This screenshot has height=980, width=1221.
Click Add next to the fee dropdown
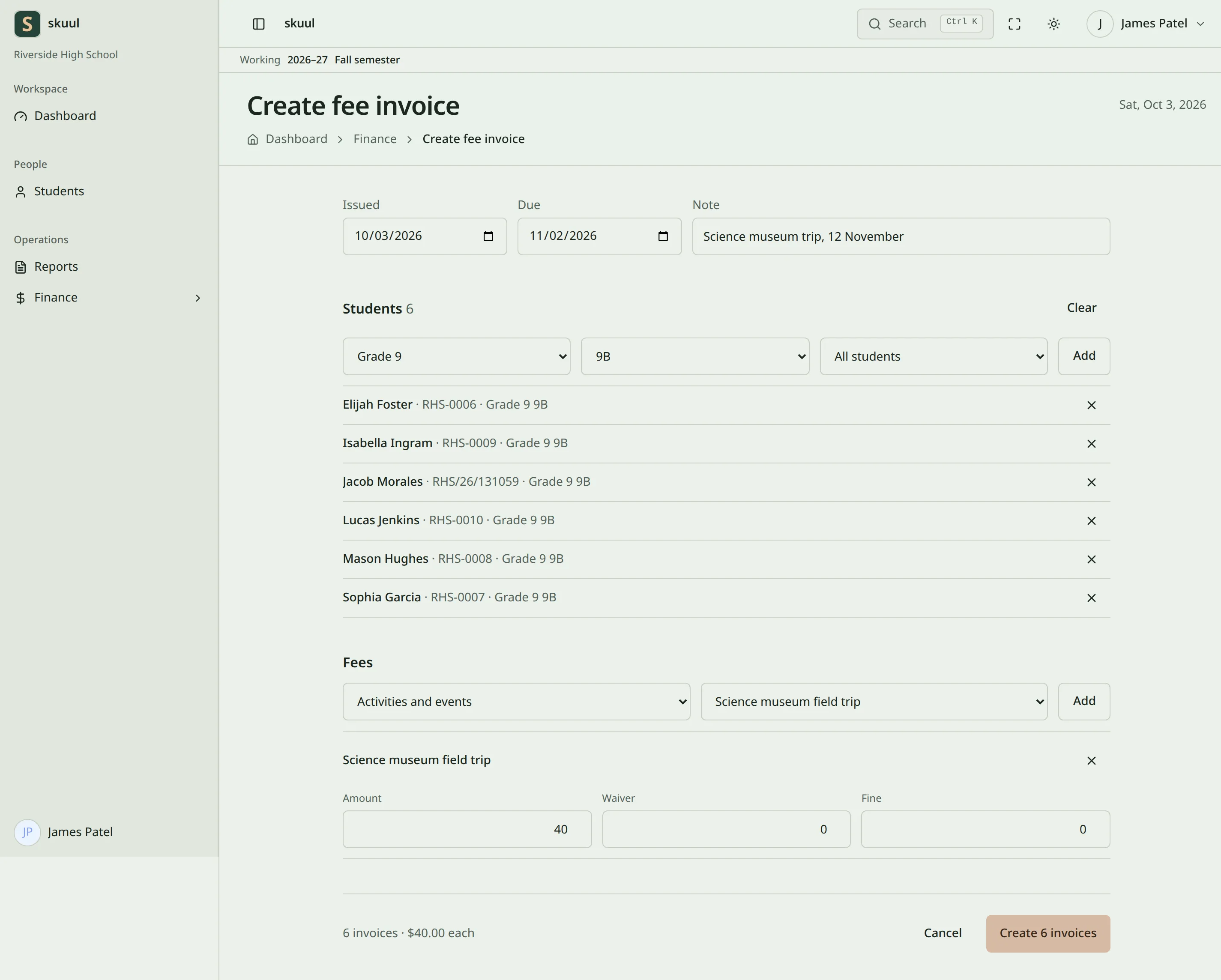pos(1084,702)
